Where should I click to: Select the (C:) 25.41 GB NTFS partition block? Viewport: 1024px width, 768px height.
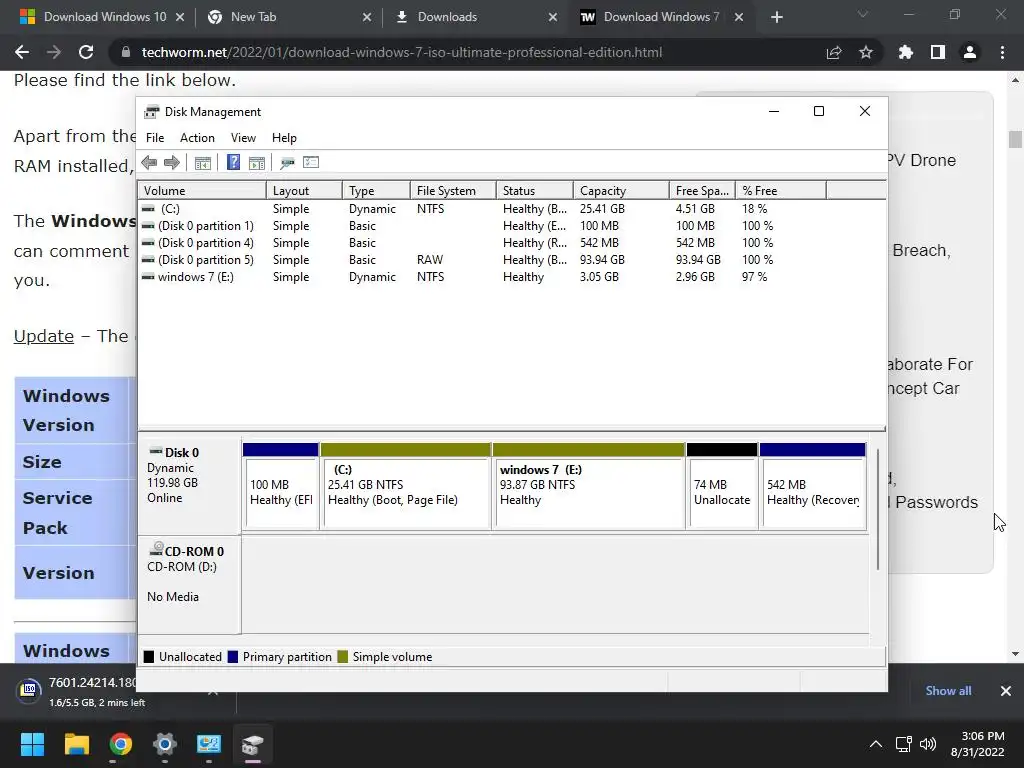[x=406, y=486]
